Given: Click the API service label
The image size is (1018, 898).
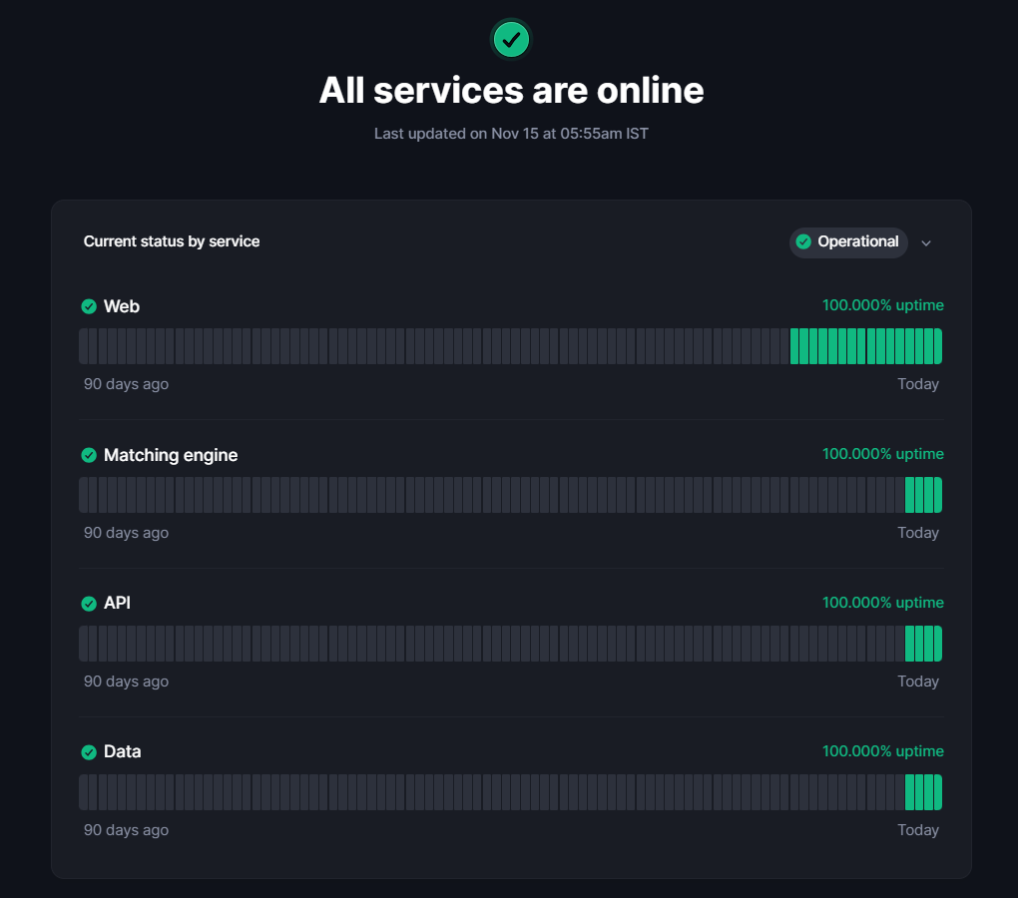Looking at the screenshot, I should [x=117, y=604].
